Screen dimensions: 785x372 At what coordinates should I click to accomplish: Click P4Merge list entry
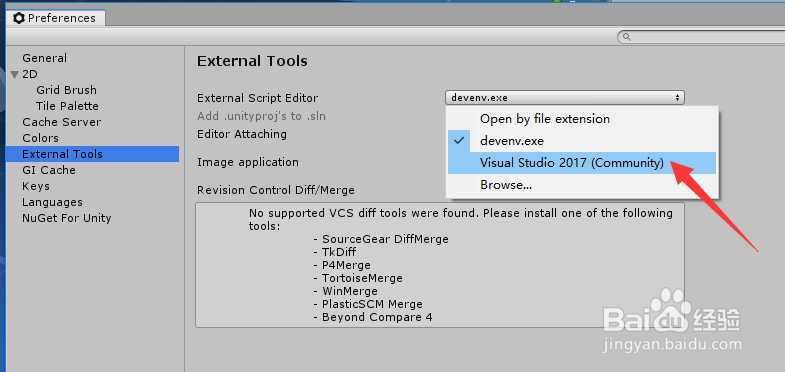pos(346,265)
